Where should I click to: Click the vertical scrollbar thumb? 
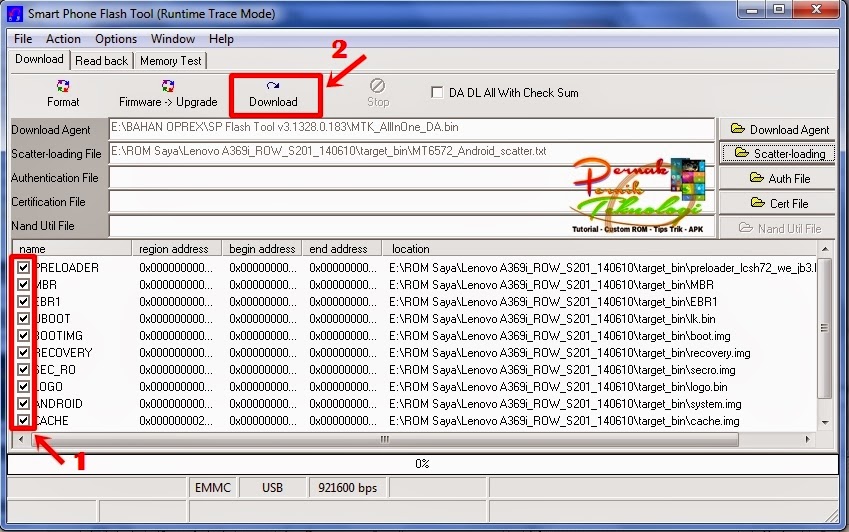click(825, 327)
